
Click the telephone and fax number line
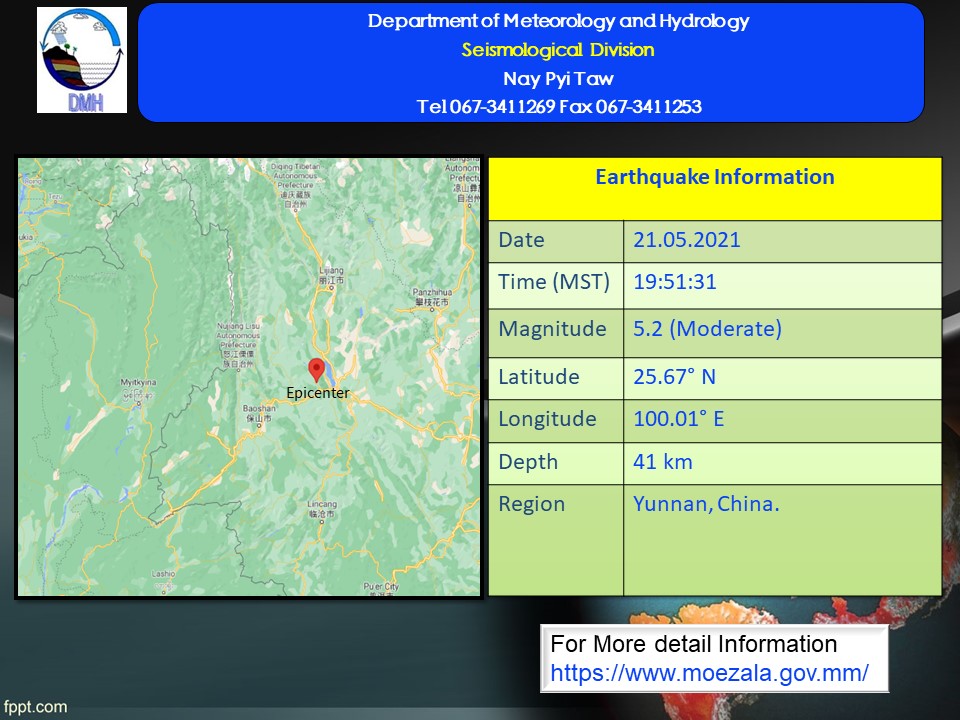[x=559, y=107]
